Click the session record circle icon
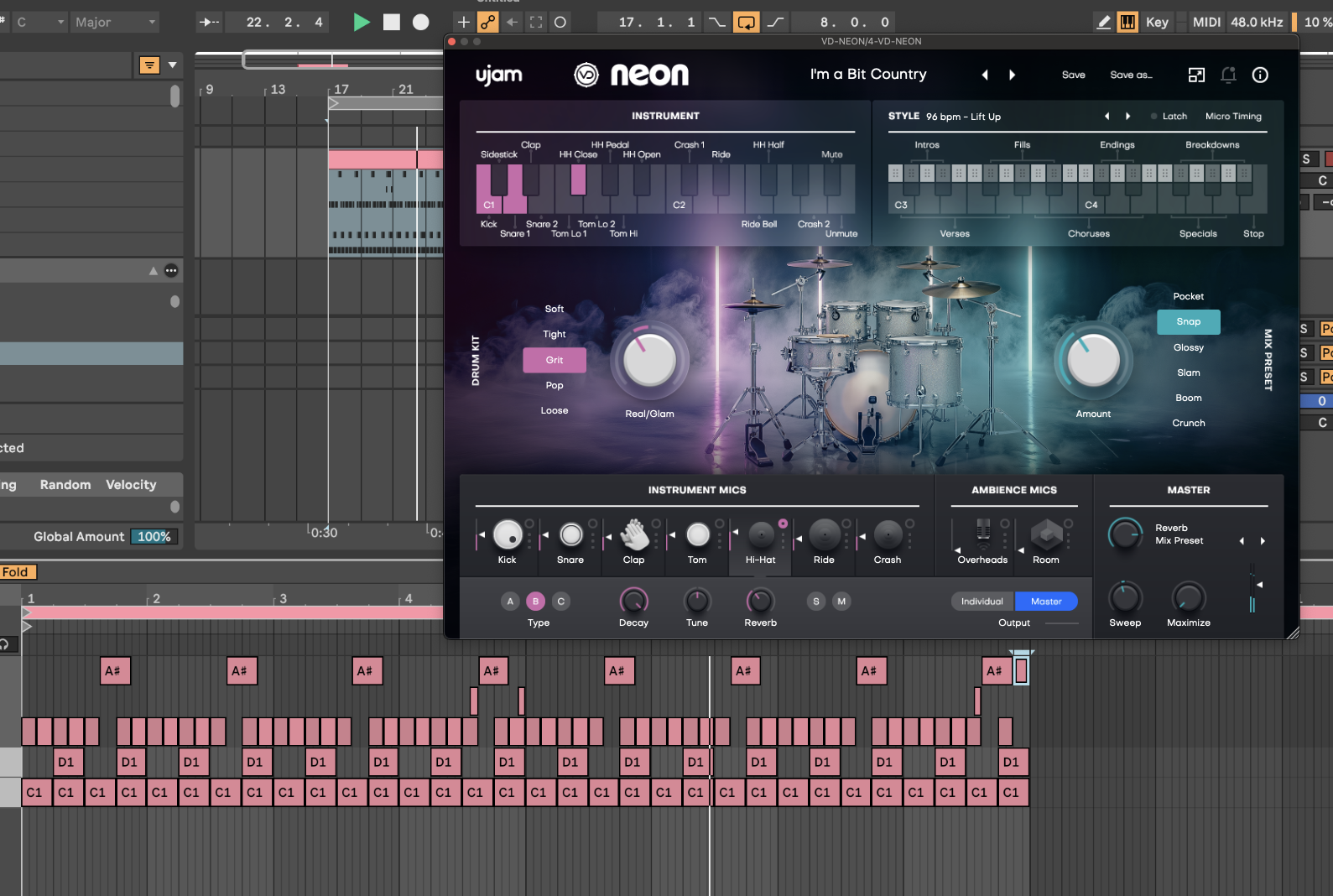1333x896 pixels. click(x=560, y=23)
